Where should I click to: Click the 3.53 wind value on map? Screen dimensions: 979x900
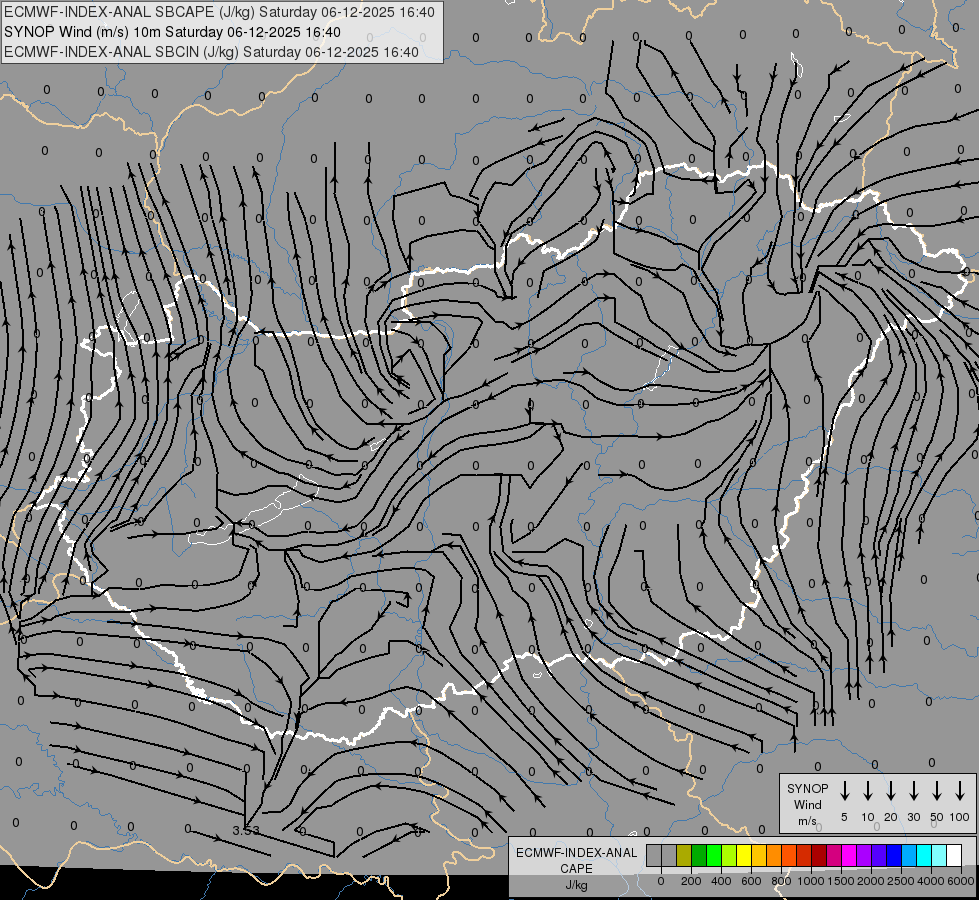(245, 831)
